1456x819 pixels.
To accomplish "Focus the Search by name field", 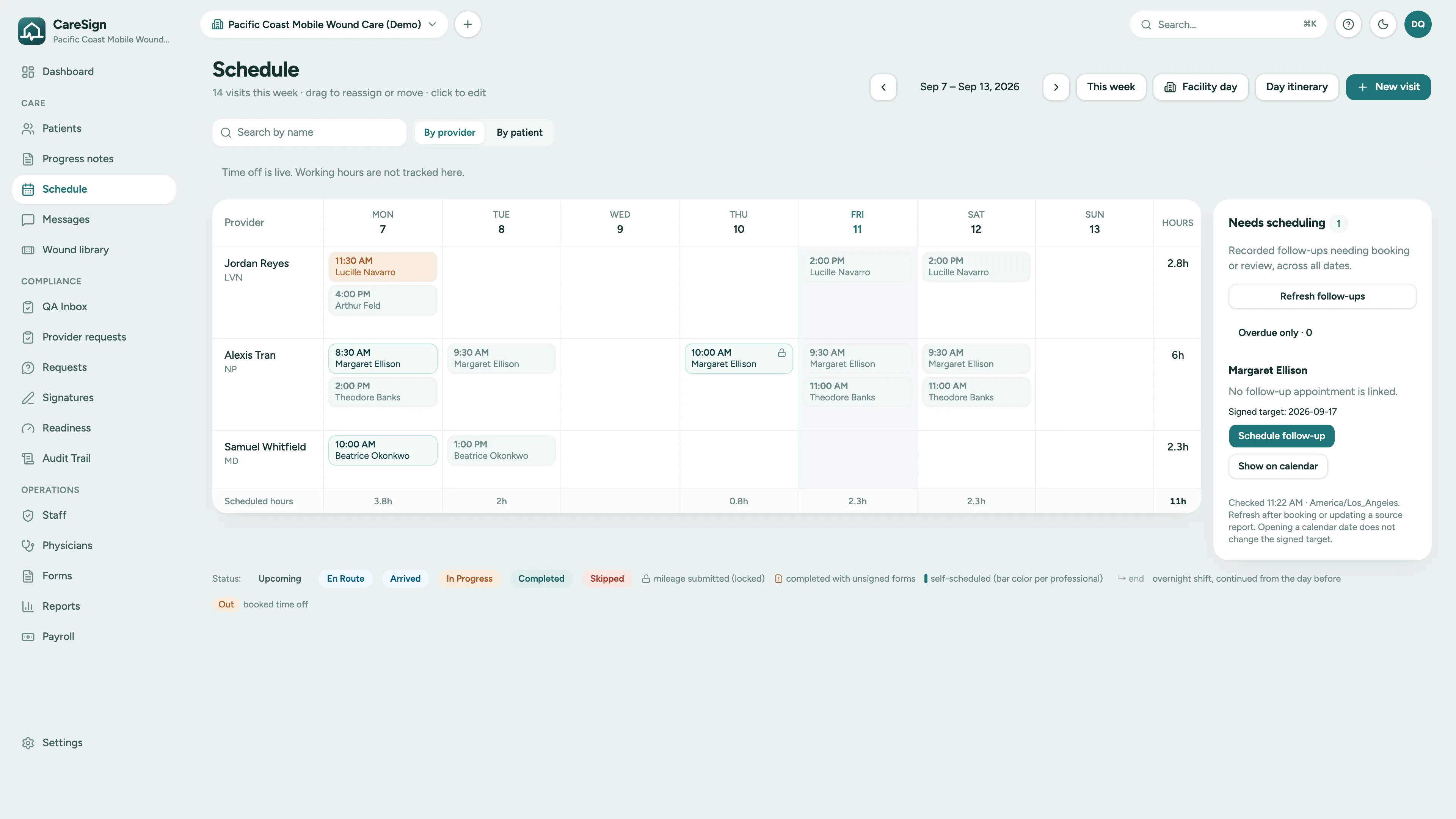I will [309, 132].
